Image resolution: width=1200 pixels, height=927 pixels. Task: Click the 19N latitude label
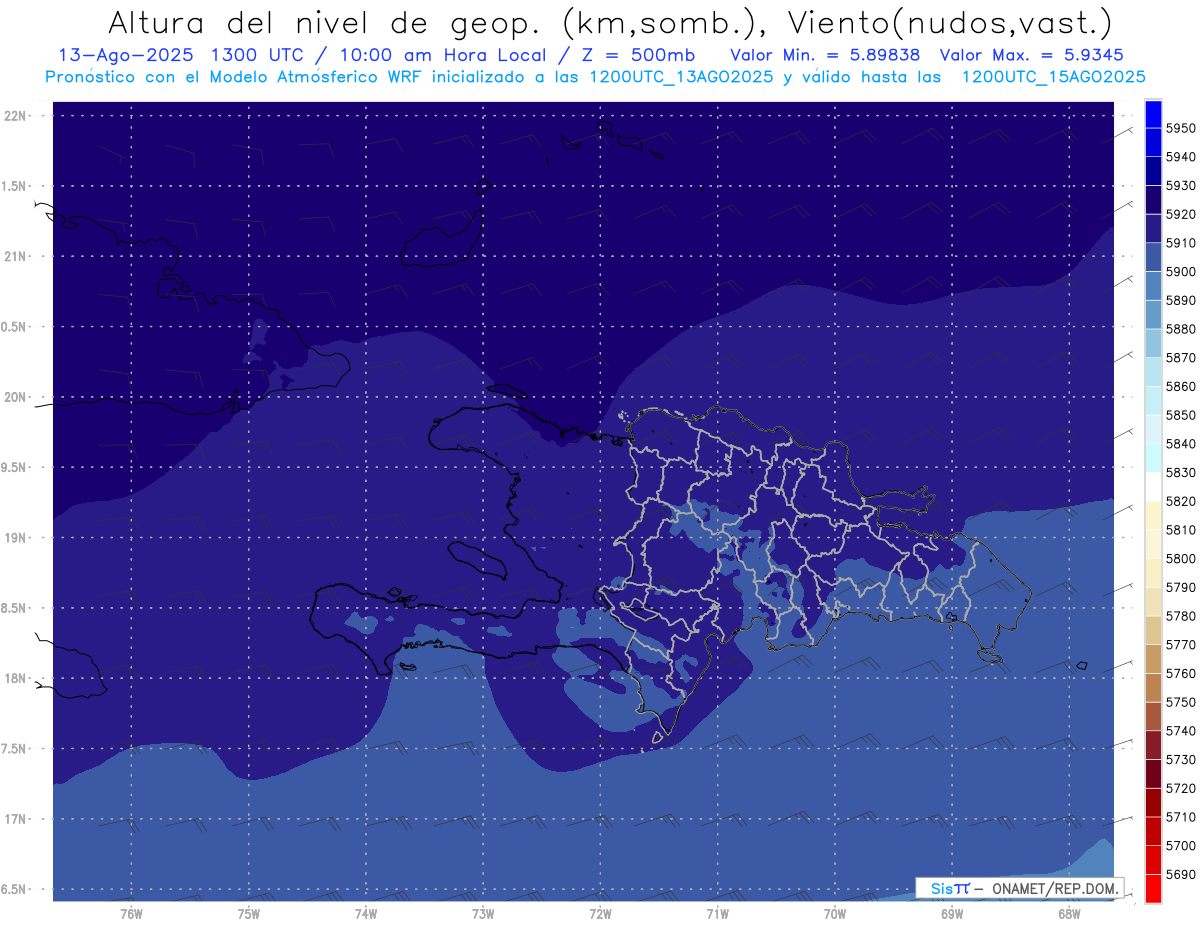[15, 538]
